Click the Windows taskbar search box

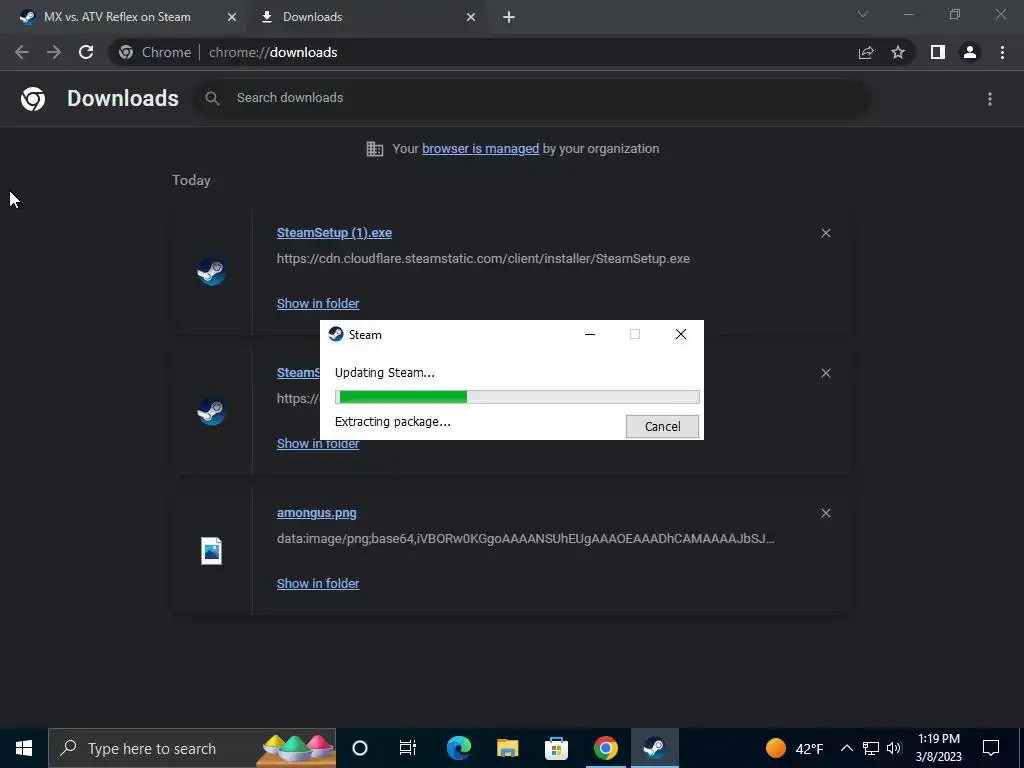coord(192,748)
